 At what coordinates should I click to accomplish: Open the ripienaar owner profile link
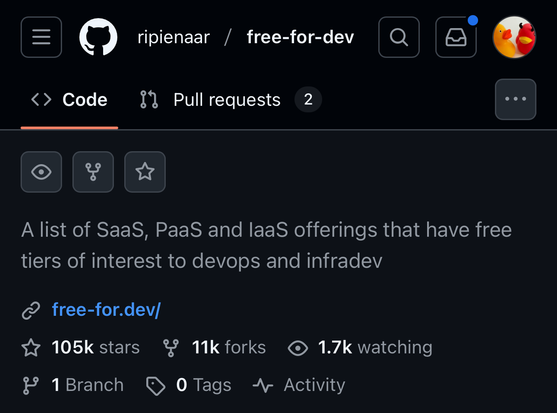(174, 37)
